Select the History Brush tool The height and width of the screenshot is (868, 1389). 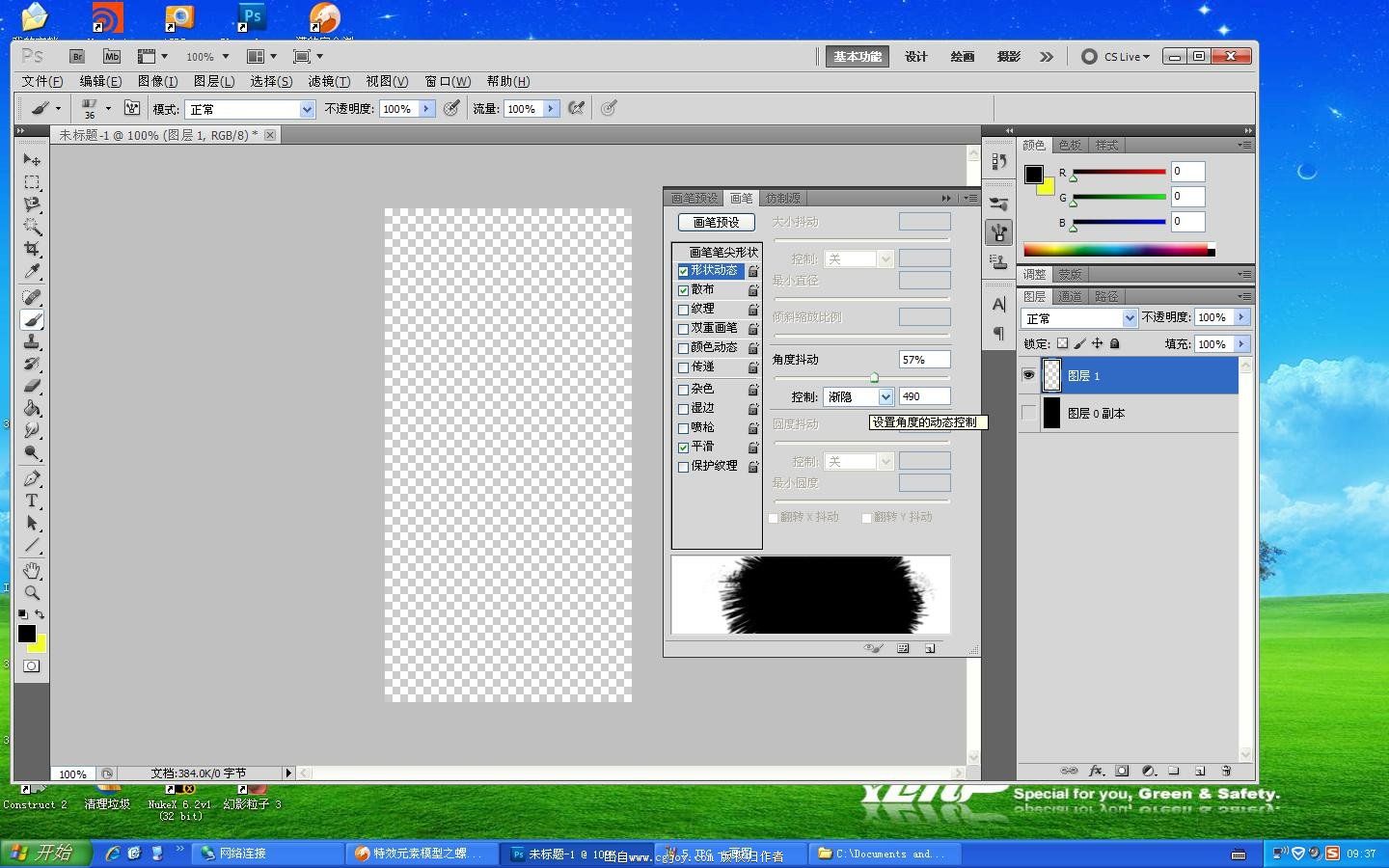point(32,364)
